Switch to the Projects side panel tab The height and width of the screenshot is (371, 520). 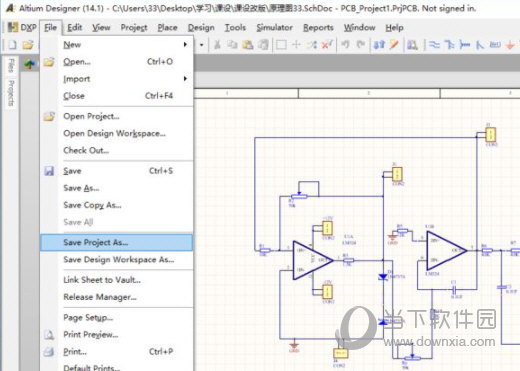point(11,93)
